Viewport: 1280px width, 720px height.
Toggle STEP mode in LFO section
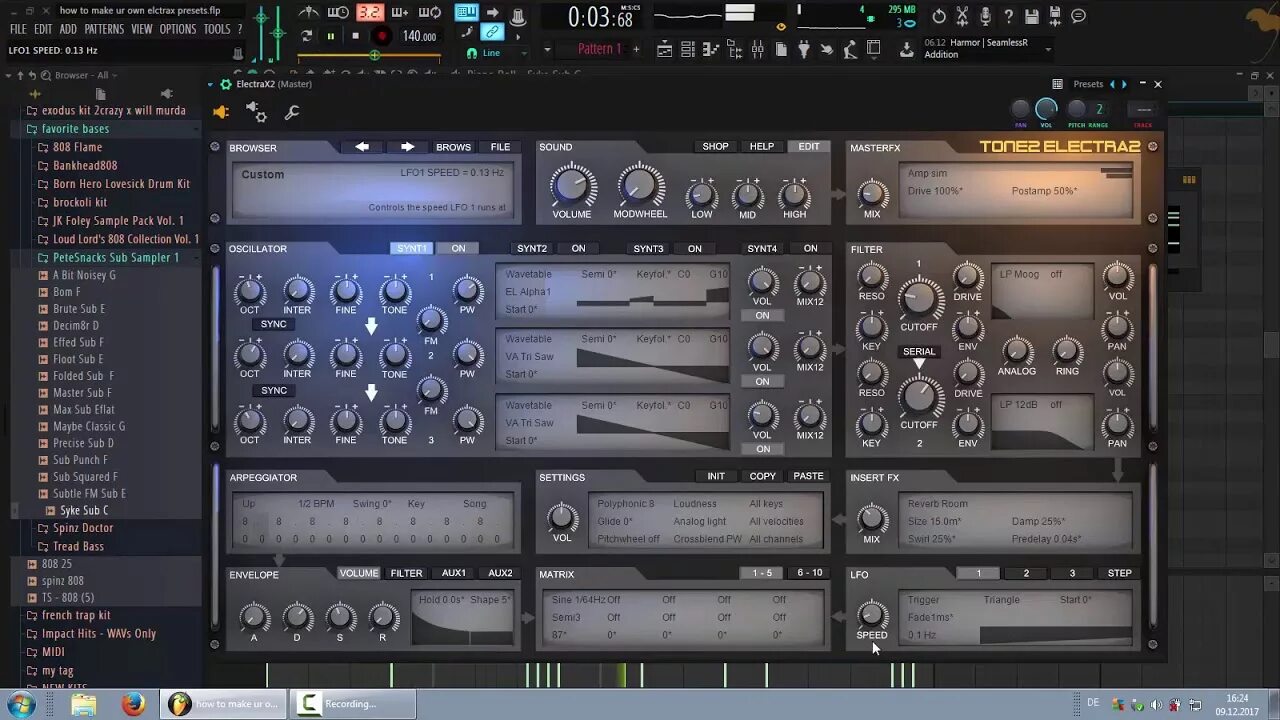(x=1119, y=573)
